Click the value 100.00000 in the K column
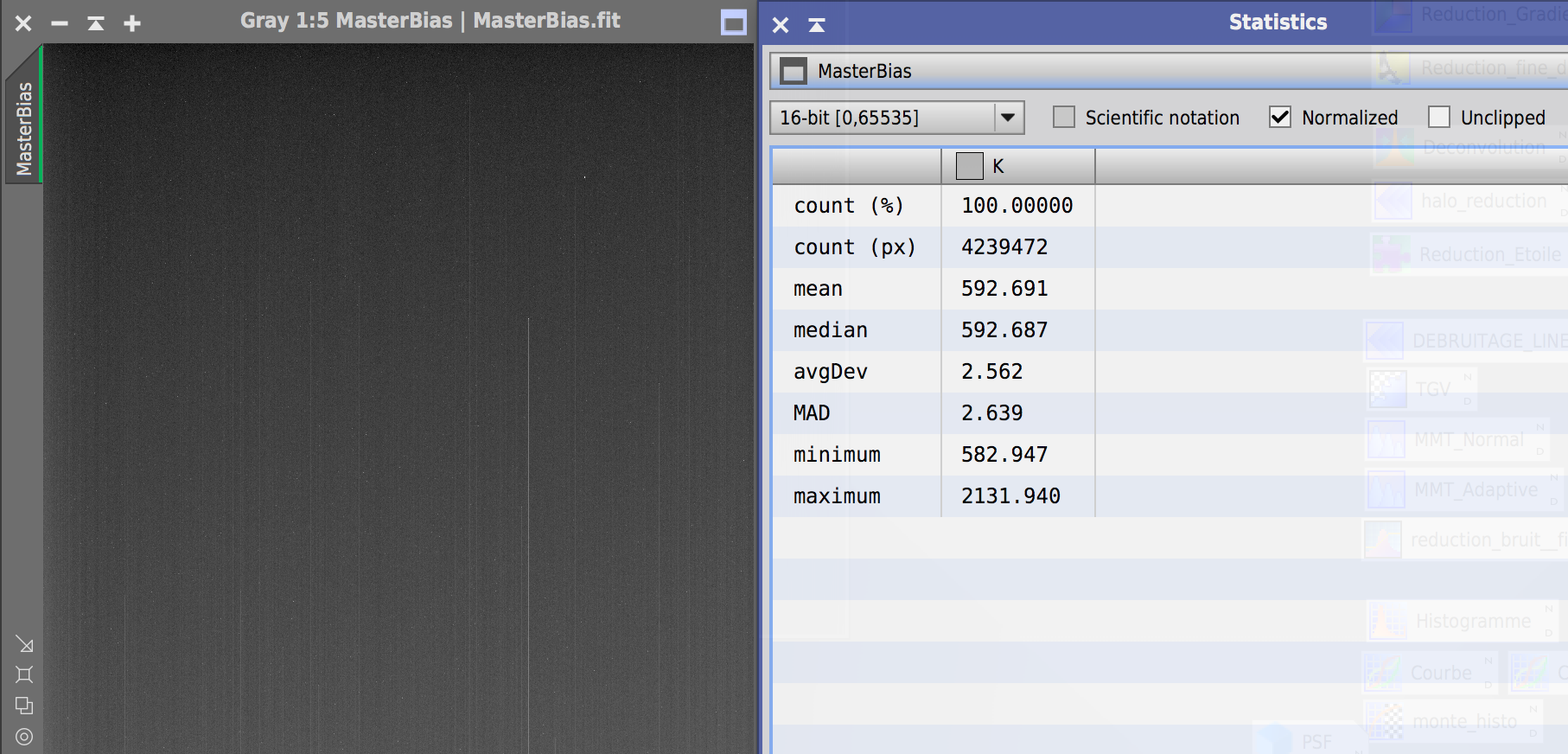 pos(1017,206)
